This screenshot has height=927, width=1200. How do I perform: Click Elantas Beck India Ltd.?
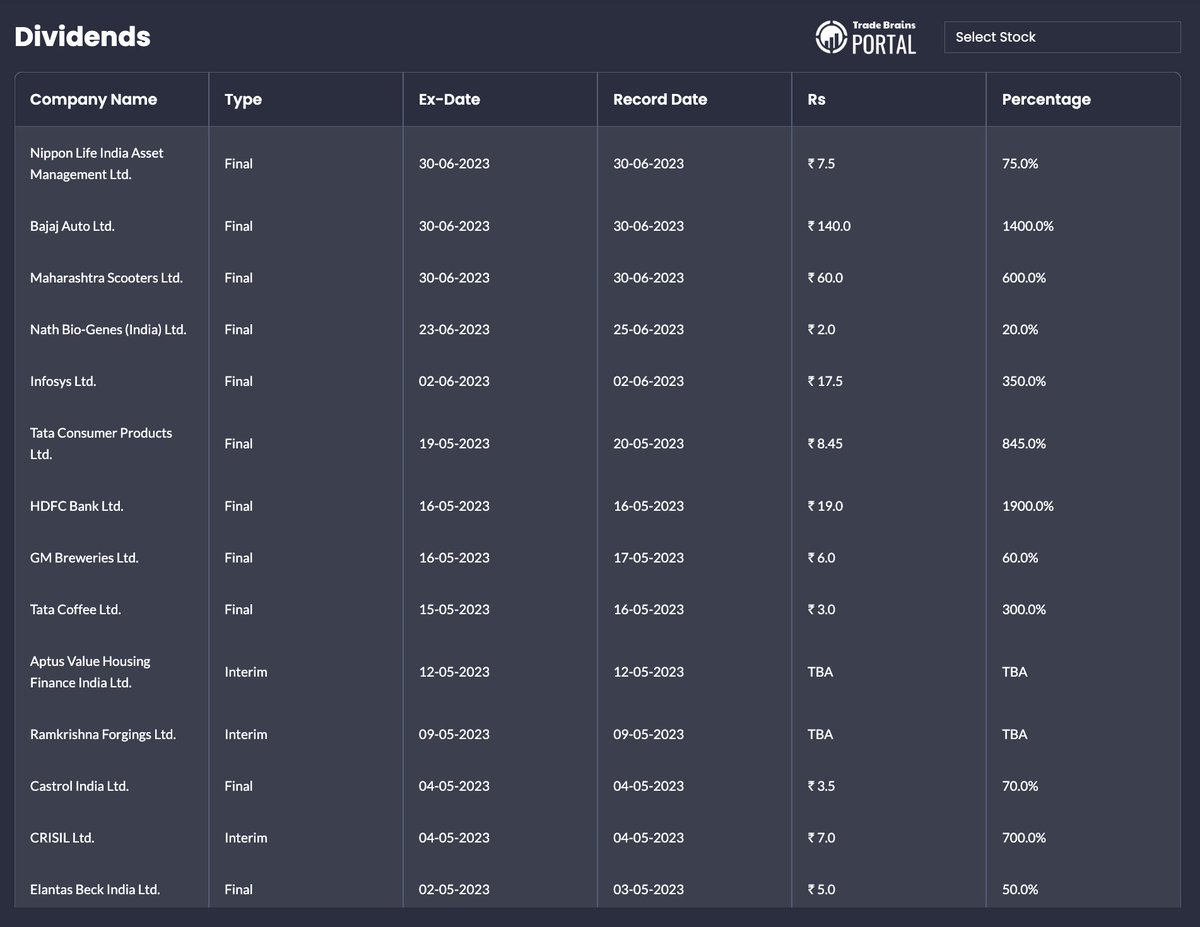click(95, 890)
